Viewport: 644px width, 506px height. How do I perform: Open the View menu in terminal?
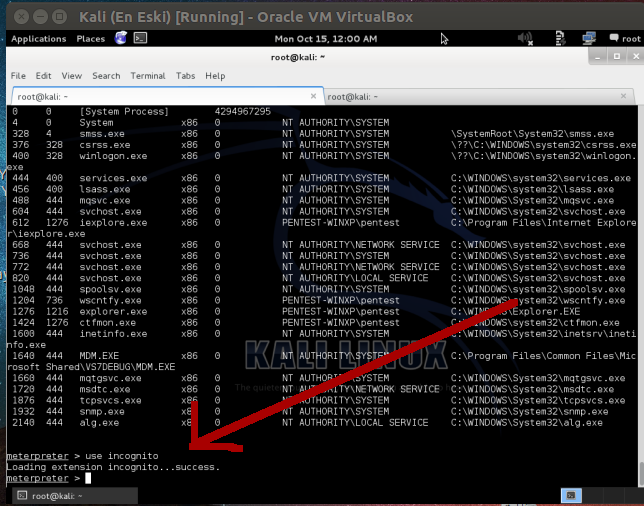point(71,76)
